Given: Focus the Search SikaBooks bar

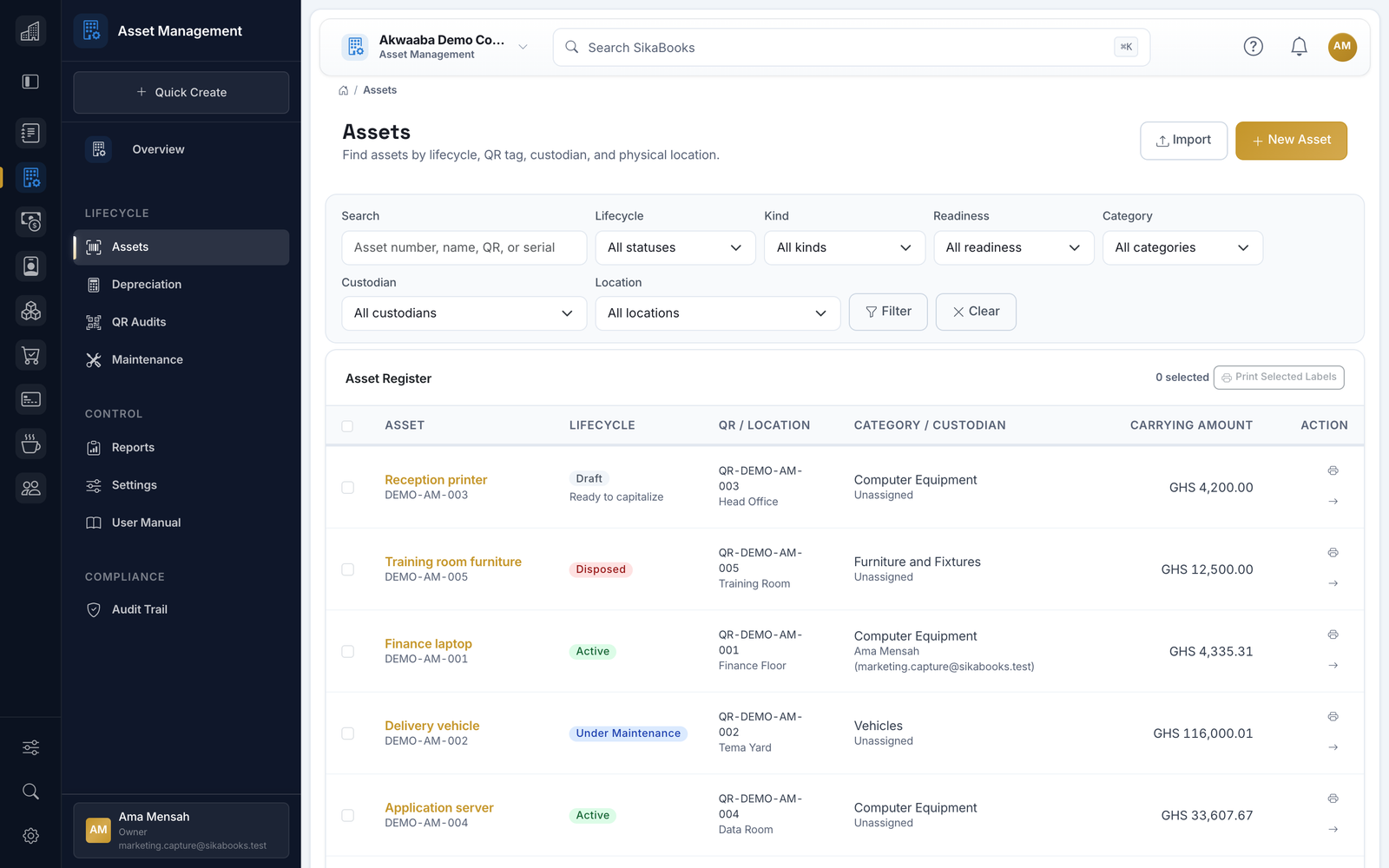Looking at the screenshot, I should 852,47.
